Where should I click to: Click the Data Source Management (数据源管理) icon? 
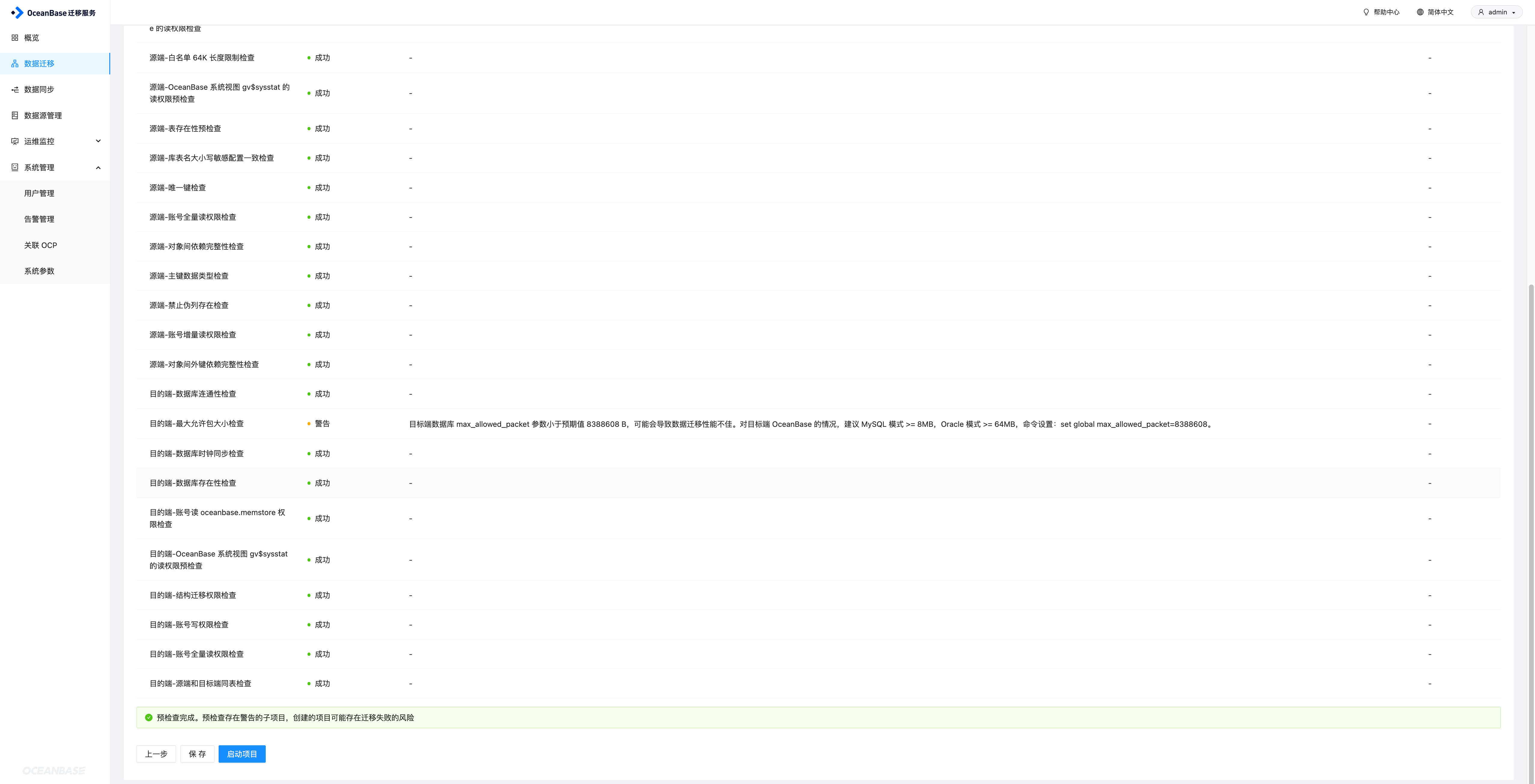click(x=15, y=116)
